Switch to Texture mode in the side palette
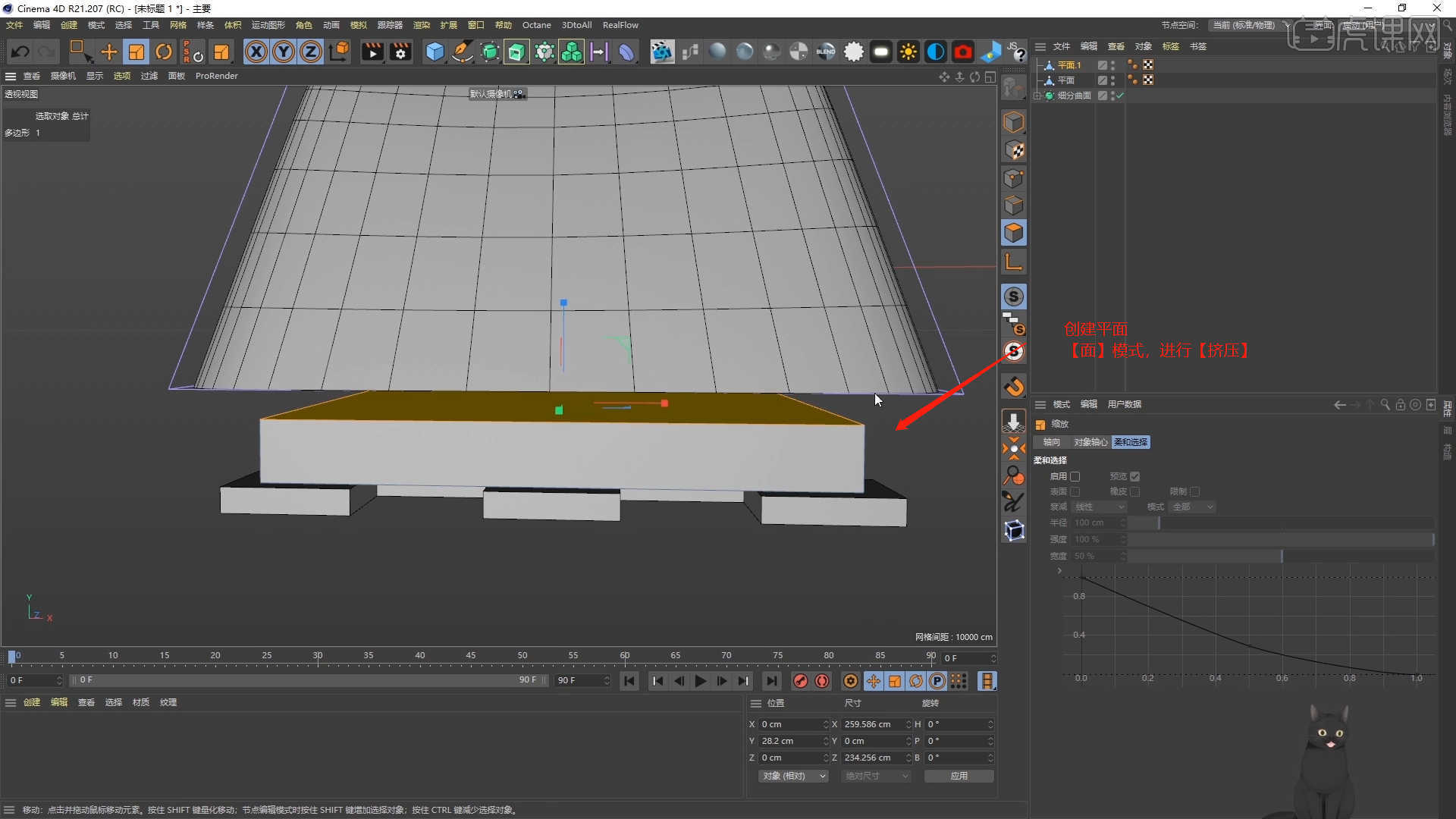The width and height of the screenshot is (1456, 819). pyautogui.click(x=1014, y=150)
